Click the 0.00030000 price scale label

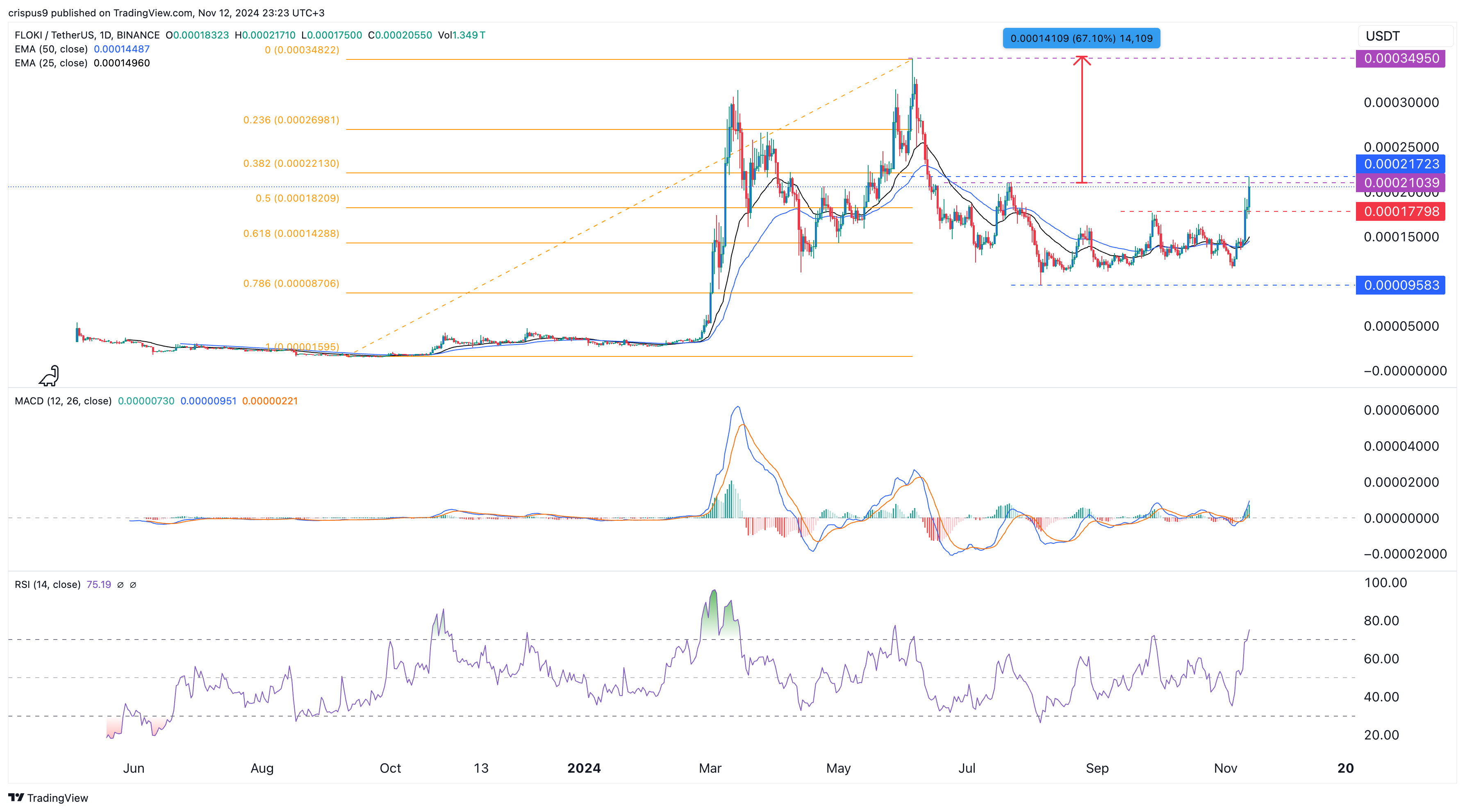1401,103
